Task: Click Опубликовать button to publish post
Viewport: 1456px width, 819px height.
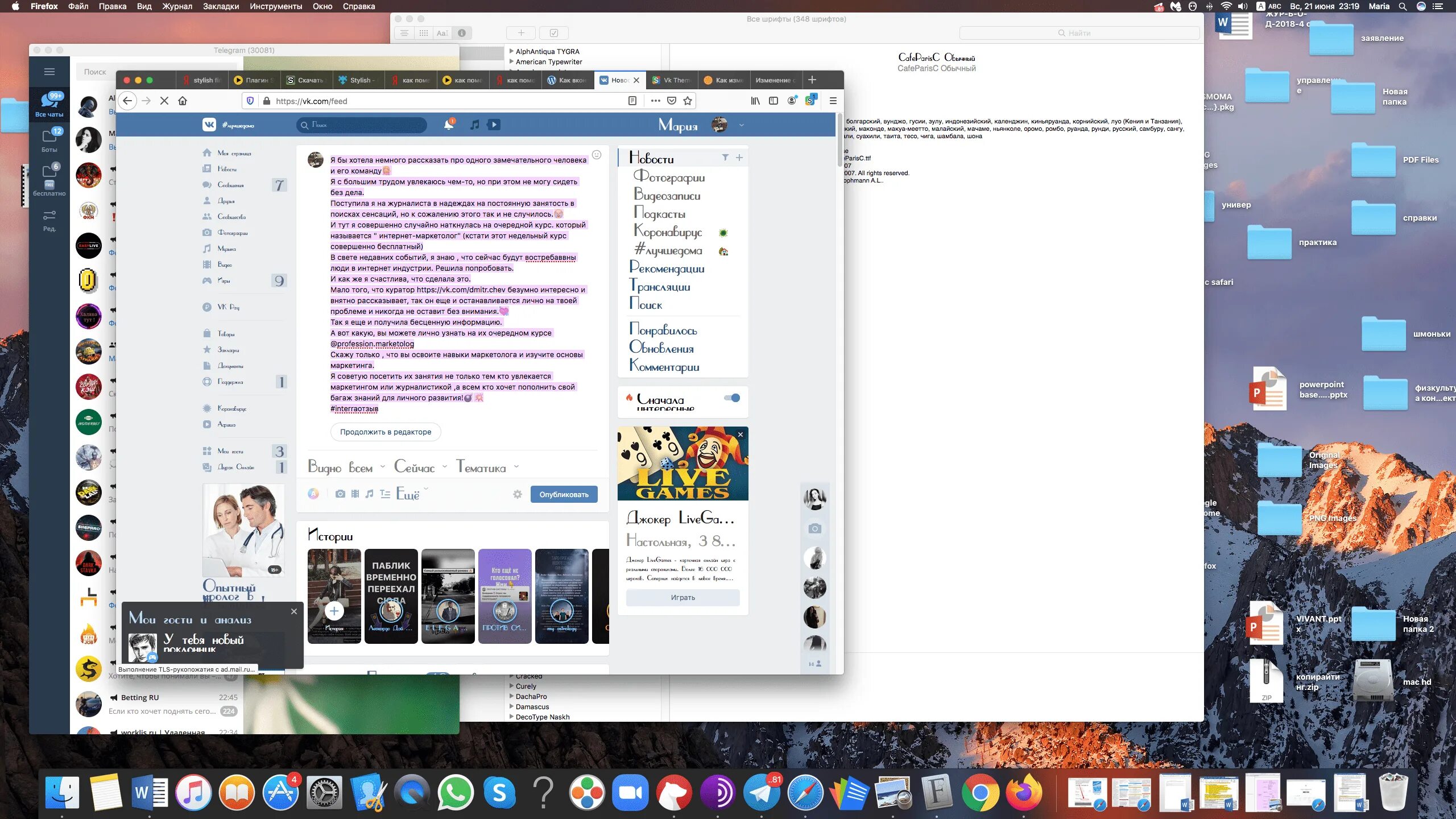Action: tap(563, 494)
